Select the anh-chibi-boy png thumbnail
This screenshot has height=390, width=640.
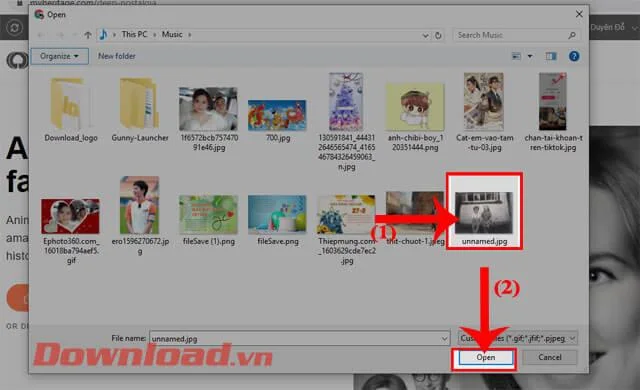(x=415, y=107)
